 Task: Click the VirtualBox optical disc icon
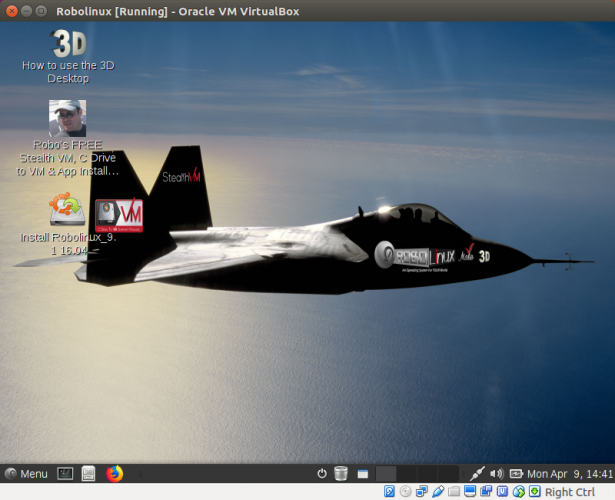(x=406, y=491)
